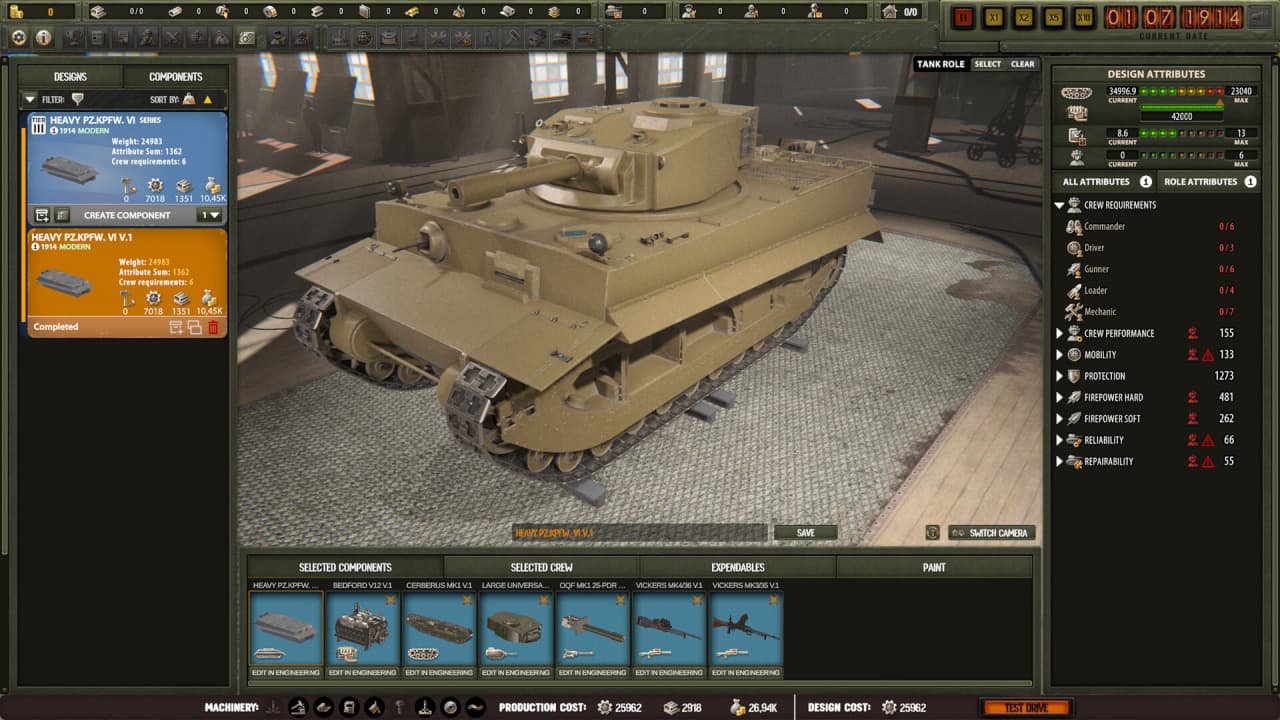Delete the Heavy Pz.Kpfw. VI V.1 design
The height and width of the screenshot is (720, 1280).
click(213, 327)
